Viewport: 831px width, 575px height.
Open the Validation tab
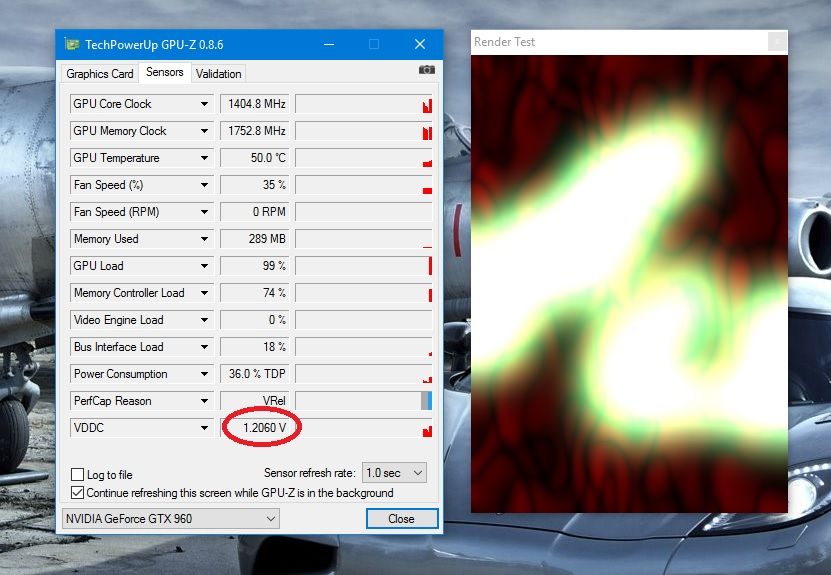coord(218,74)
